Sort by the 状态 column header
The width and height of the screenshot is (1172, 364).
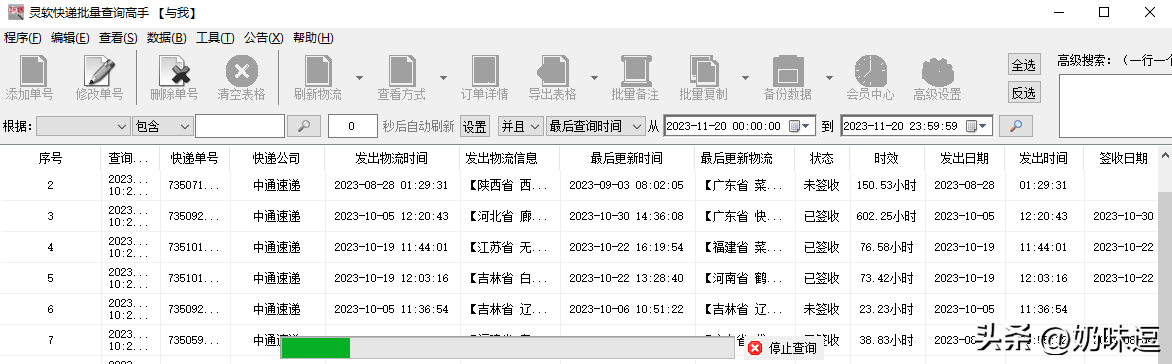[821, 158]
